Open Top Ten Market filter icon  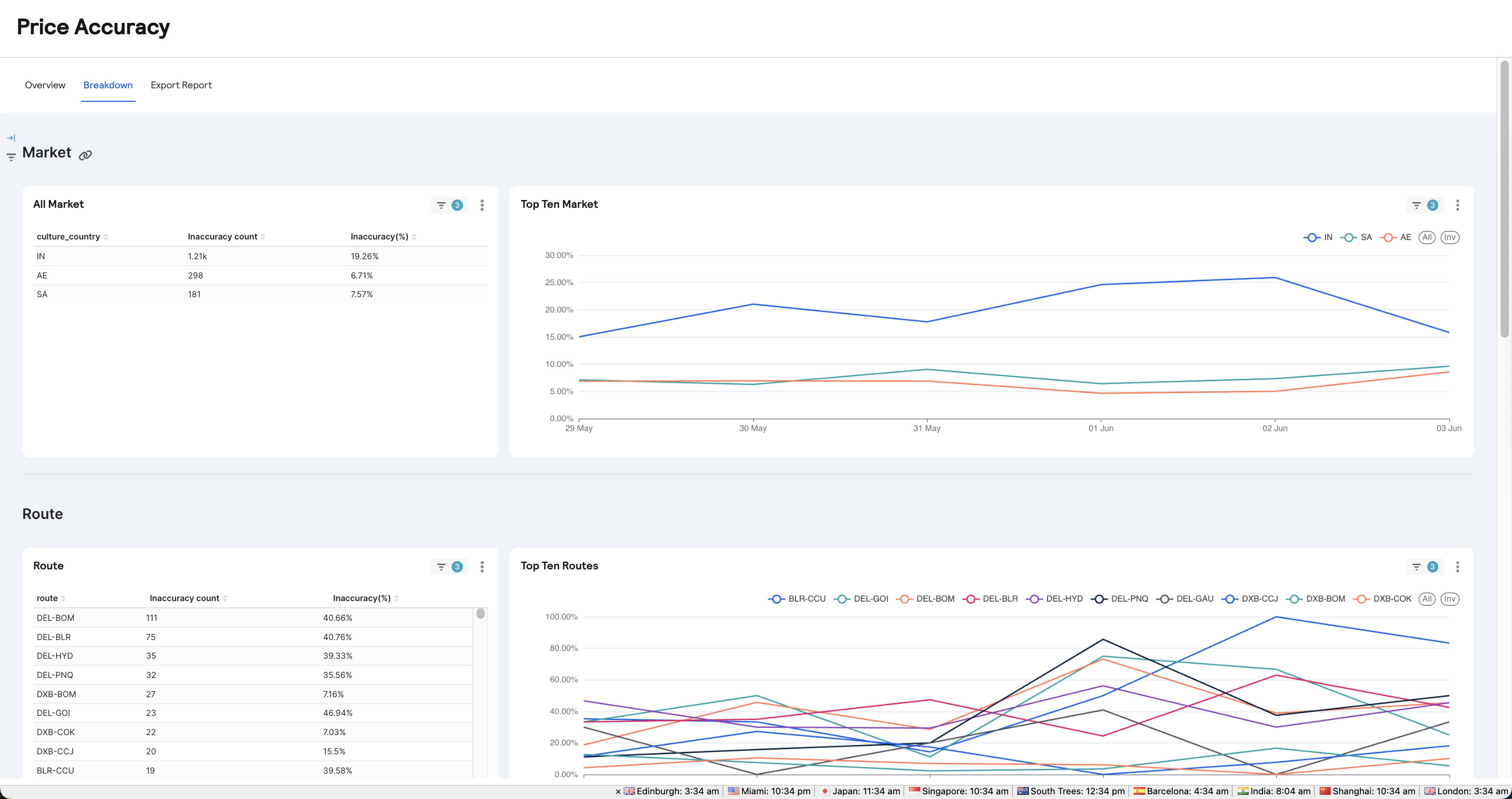click(x=1416, y=206)
